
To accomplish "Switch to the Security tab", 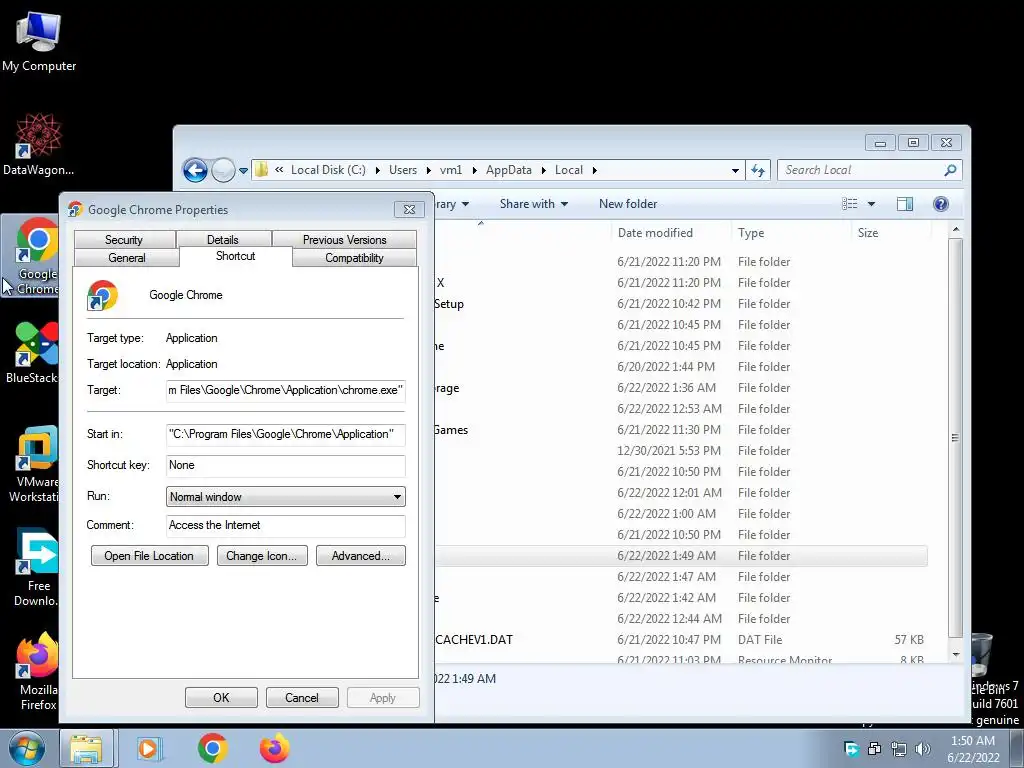I will point(124,240).
